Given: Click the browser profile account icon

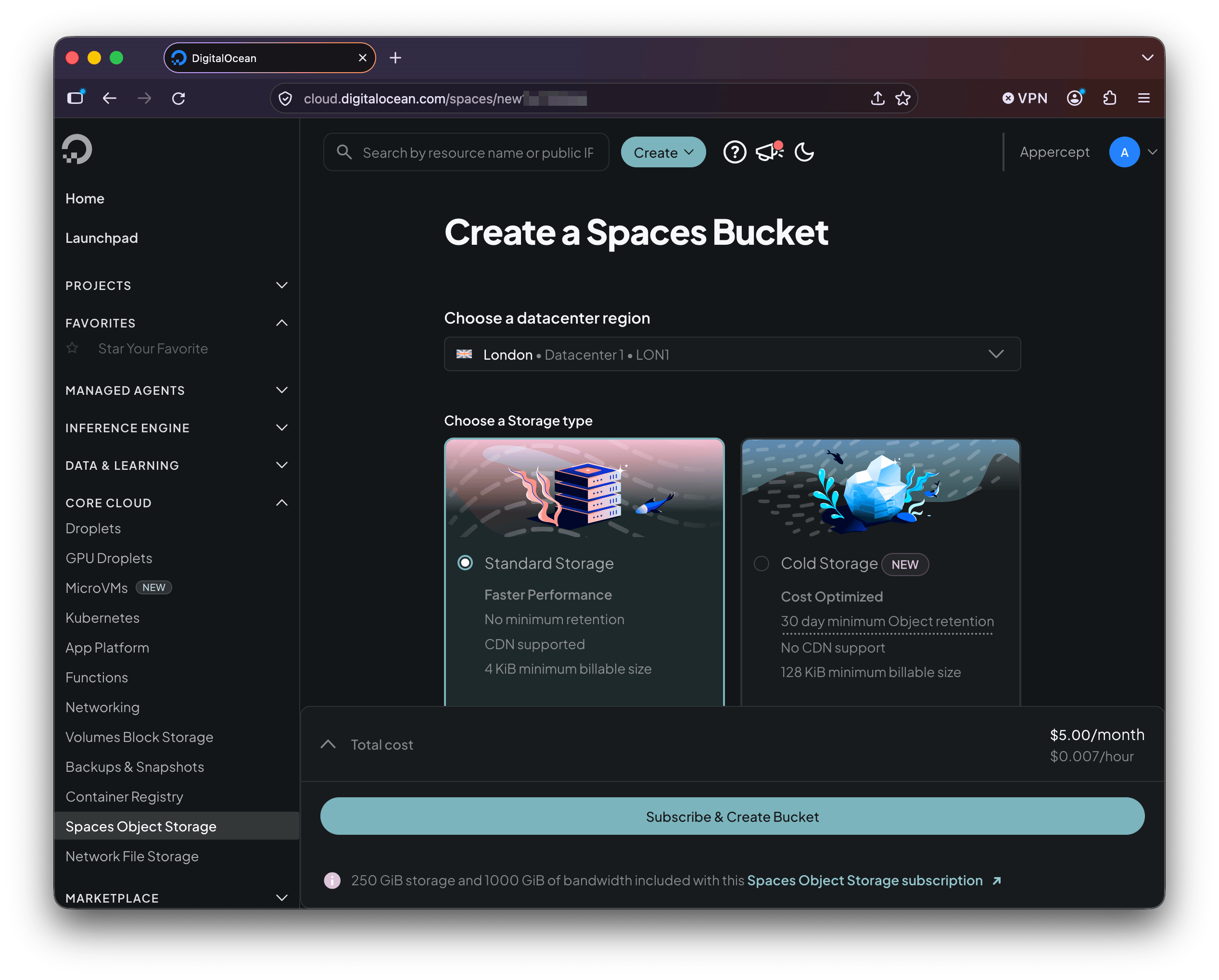Looking at the screenshot, I should [x=1075, y=99].
